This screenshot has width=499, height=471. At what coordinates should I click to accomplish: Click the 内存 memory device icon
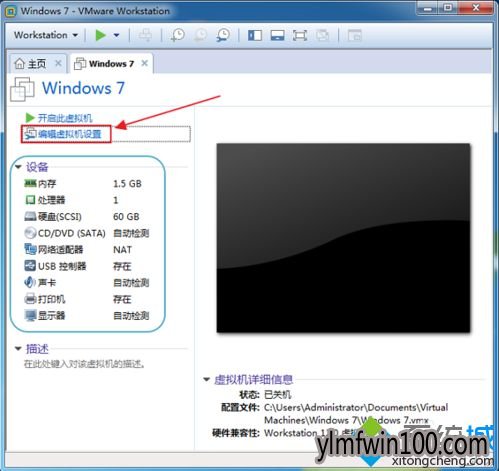tap(30, 183)
